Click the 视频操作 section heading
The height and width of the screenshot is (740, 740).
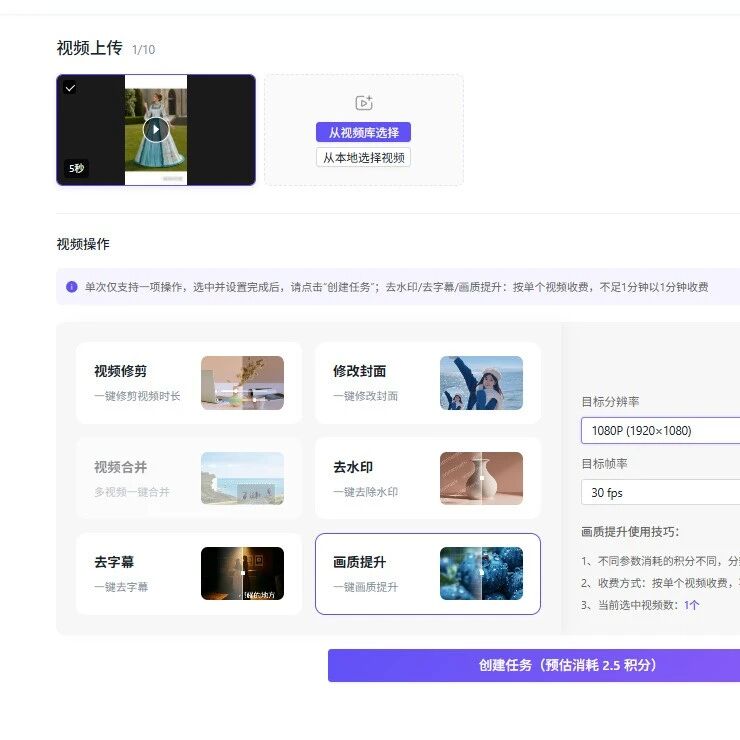click(83, 244)
